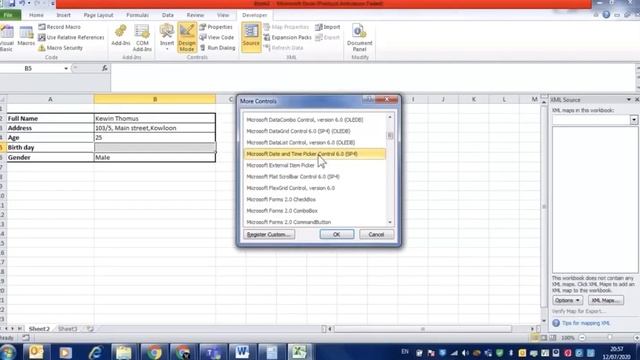
Task: Open Microsoft Teams from the taskbar
Action: click(x=213, y=352)
